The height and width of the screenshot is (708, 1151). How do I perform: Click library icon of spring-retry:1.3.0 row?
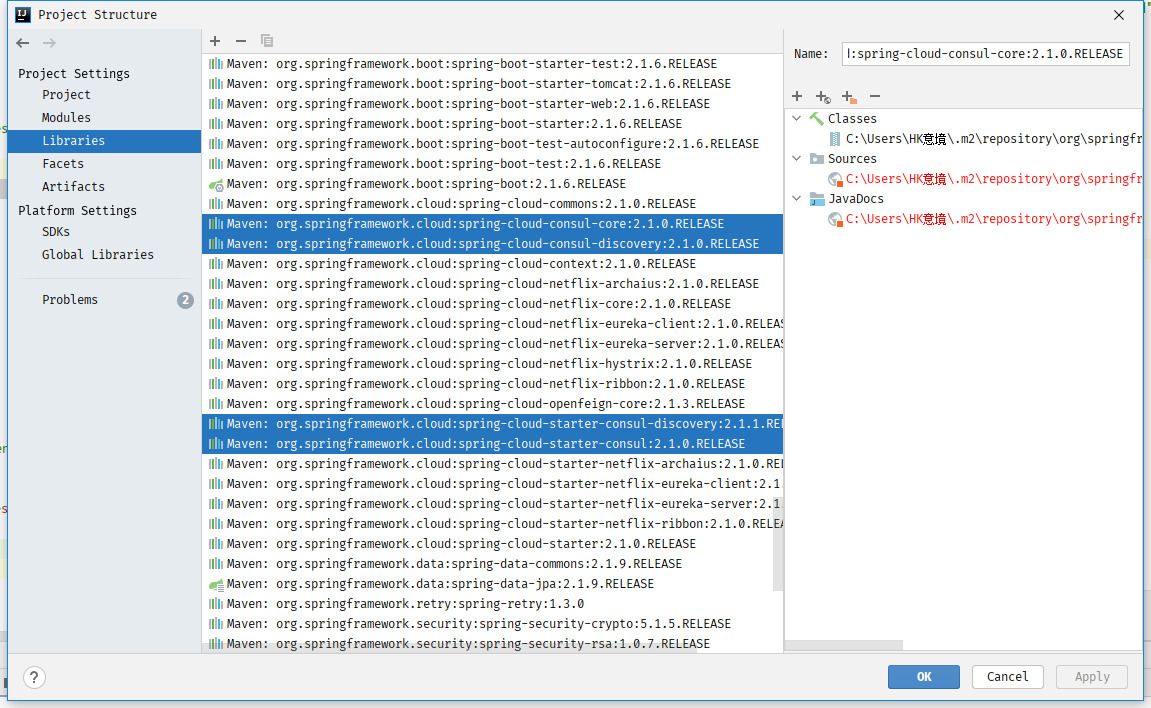click(x=216, y=604)
